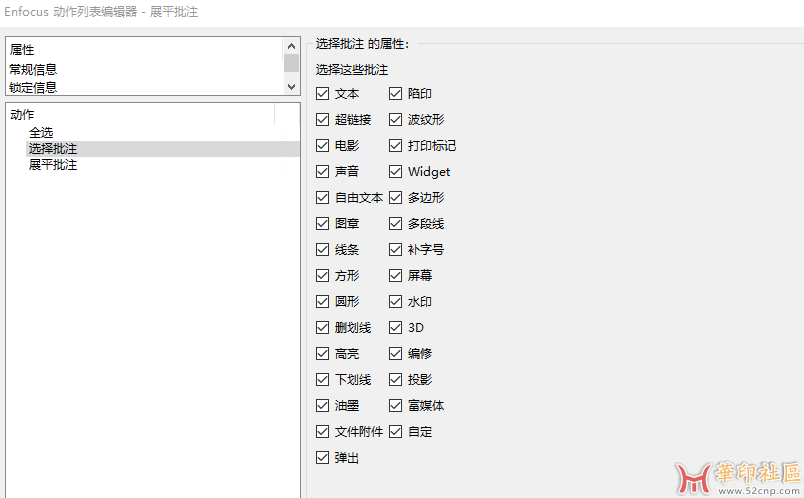The width and height of the screenshot is (804, 498).
Task: Click the 动作 header in action list
Action: click(x=22, y=114)
